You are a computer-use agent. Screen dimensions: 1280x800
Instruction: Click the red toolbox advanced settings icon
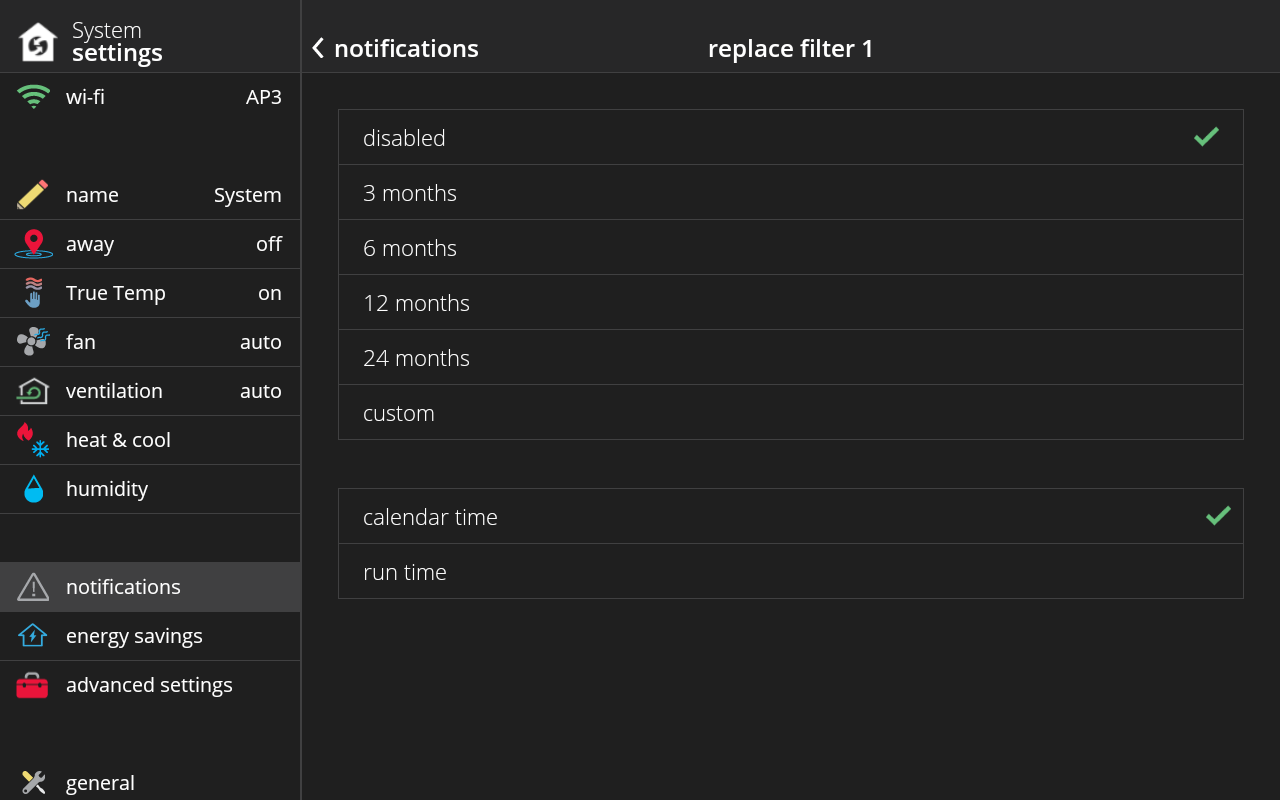(x=32, y=685)
